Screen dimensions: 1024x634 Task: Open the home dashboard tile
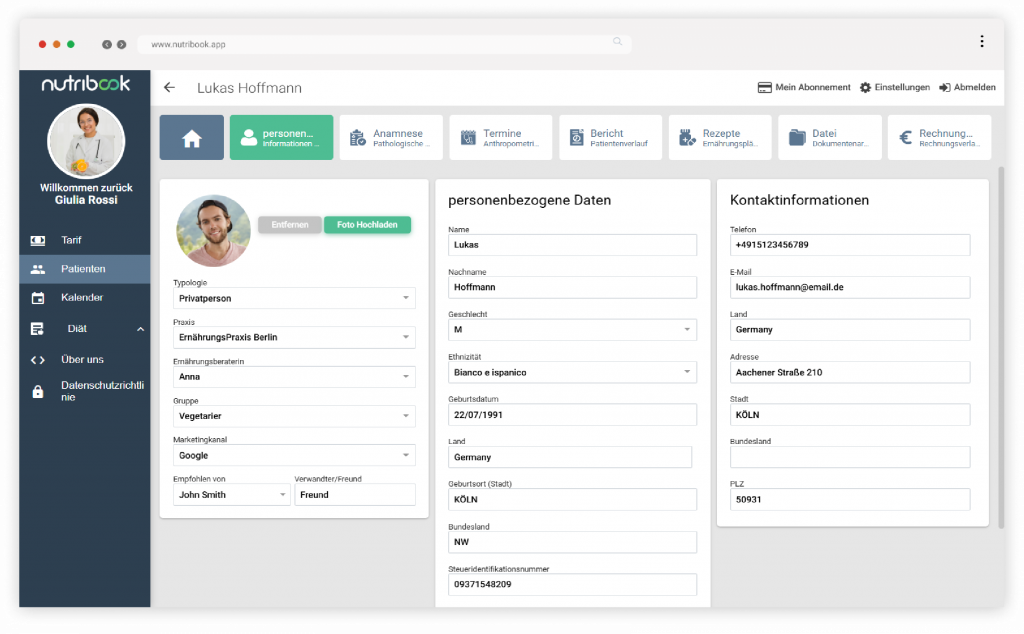coord(191,138)
